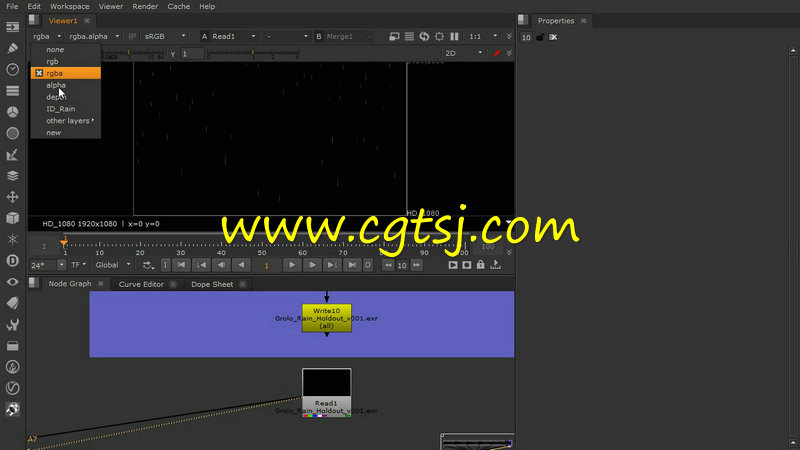Open the 1:1 zoom dropdown
Image resolution: width=800 pixels, height=450 pixels.
click(483, 36)
